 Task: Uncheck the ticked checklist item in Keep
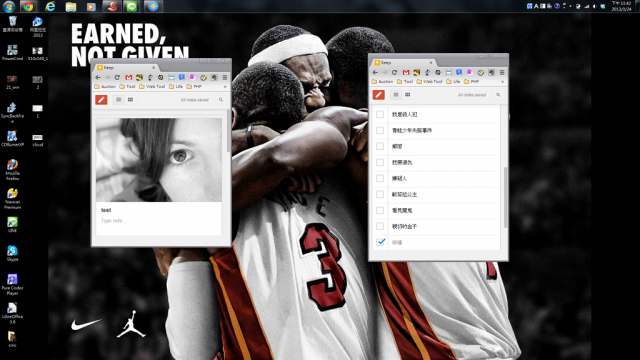coord(380,242)
